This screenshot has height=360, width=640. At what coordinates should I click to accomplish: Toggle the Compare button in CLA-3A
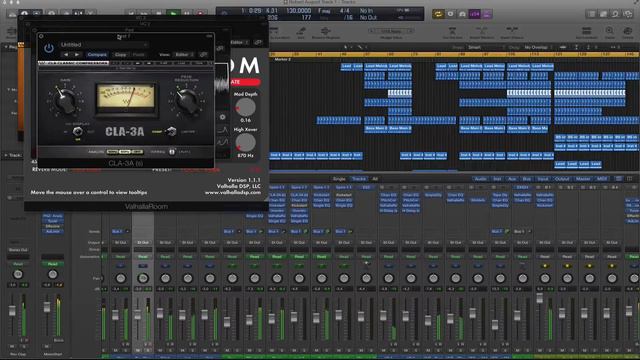pyautogui.click(x=97, y=54)
